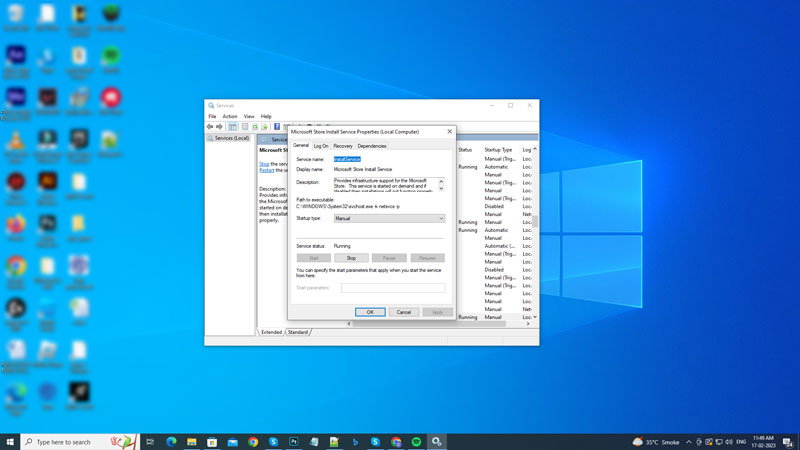800x450 pixels.
Task: Open Microsoft Edge from the taskbar
Action: [171, 441]
